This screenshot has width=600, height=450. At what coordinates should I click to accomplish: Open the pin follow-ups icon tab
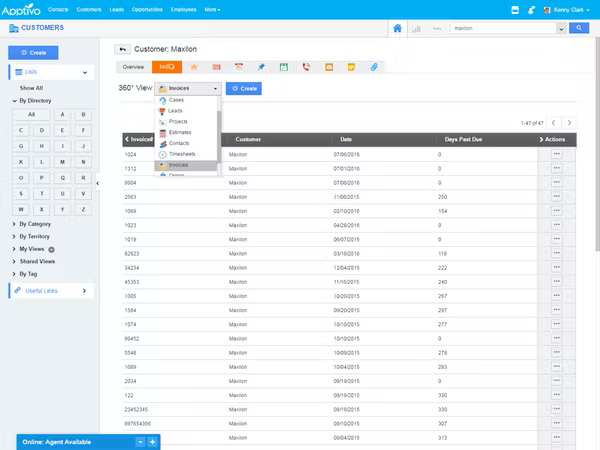coord(261,67)
